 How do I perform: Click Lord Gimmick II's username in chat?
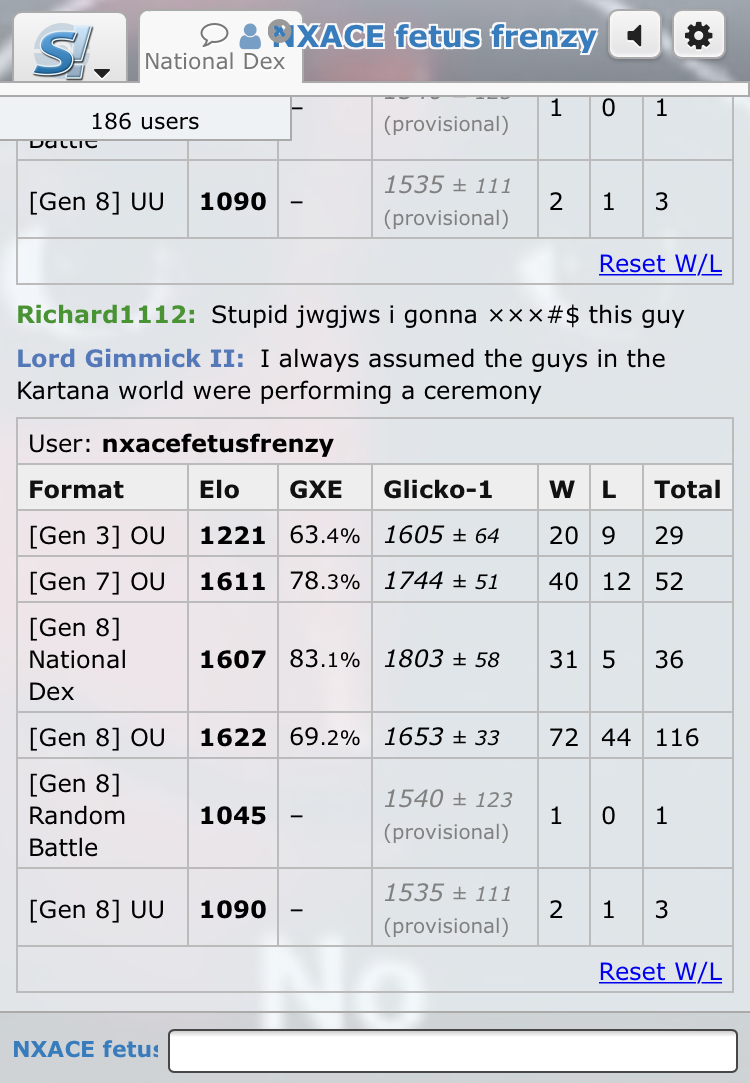pyautogui.click(x=131, y=358)
